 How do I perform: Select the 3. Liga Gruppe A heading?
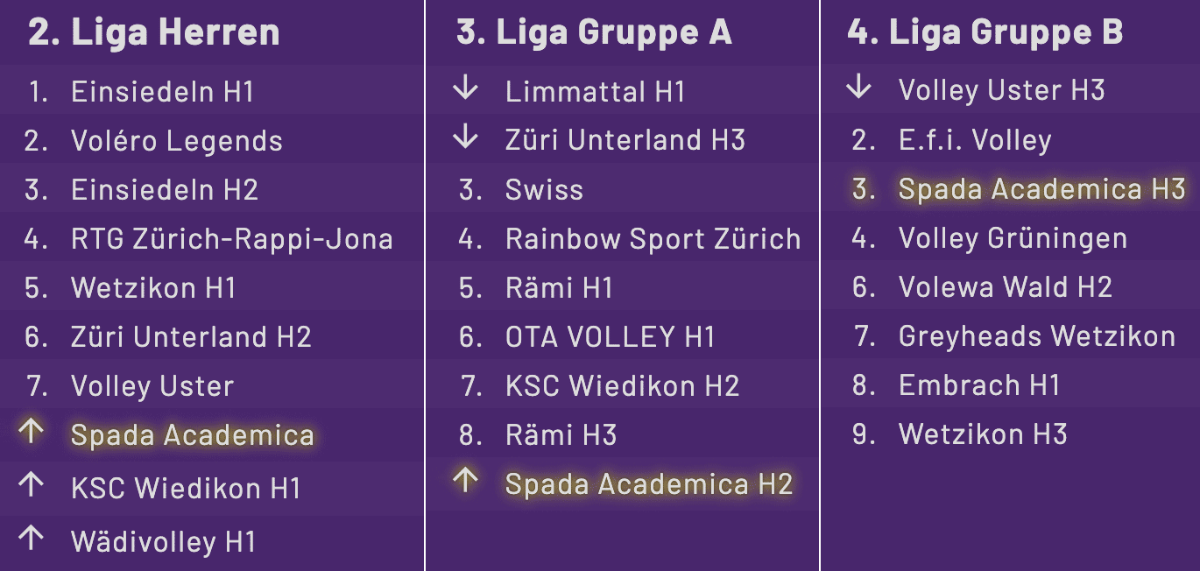tap(594, 33)
